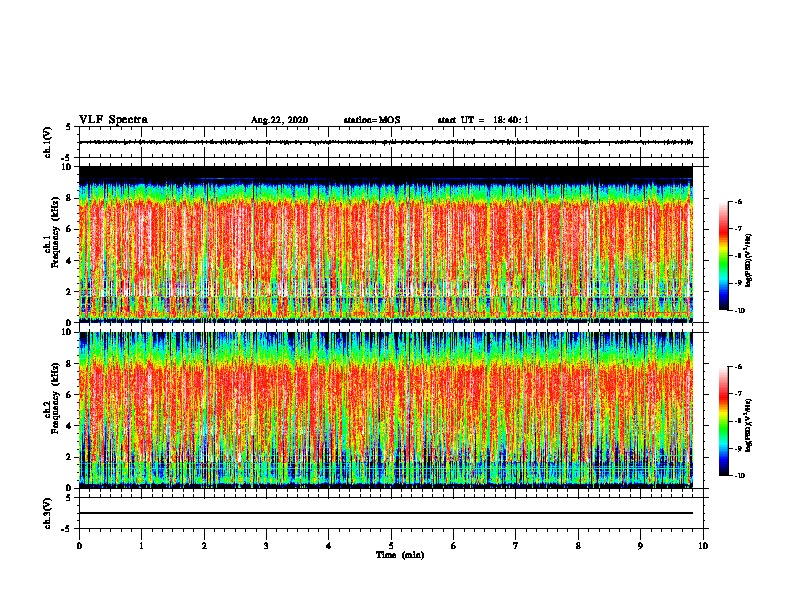Screen dimensions: 792x612
Task: Click the ch.2 spectrogram panel
Action: (386, 410)
